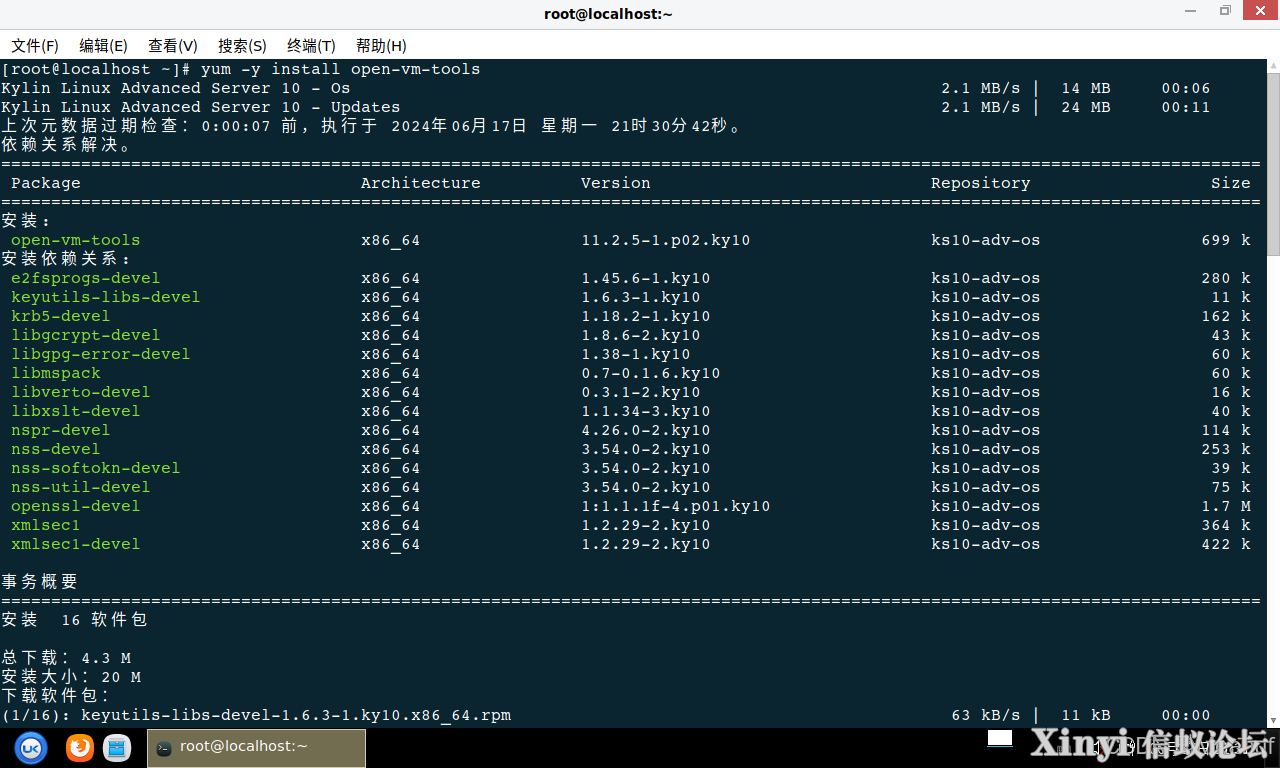
Task: Click the xmlsec1 package name
Action: click(x=45, y=525)
